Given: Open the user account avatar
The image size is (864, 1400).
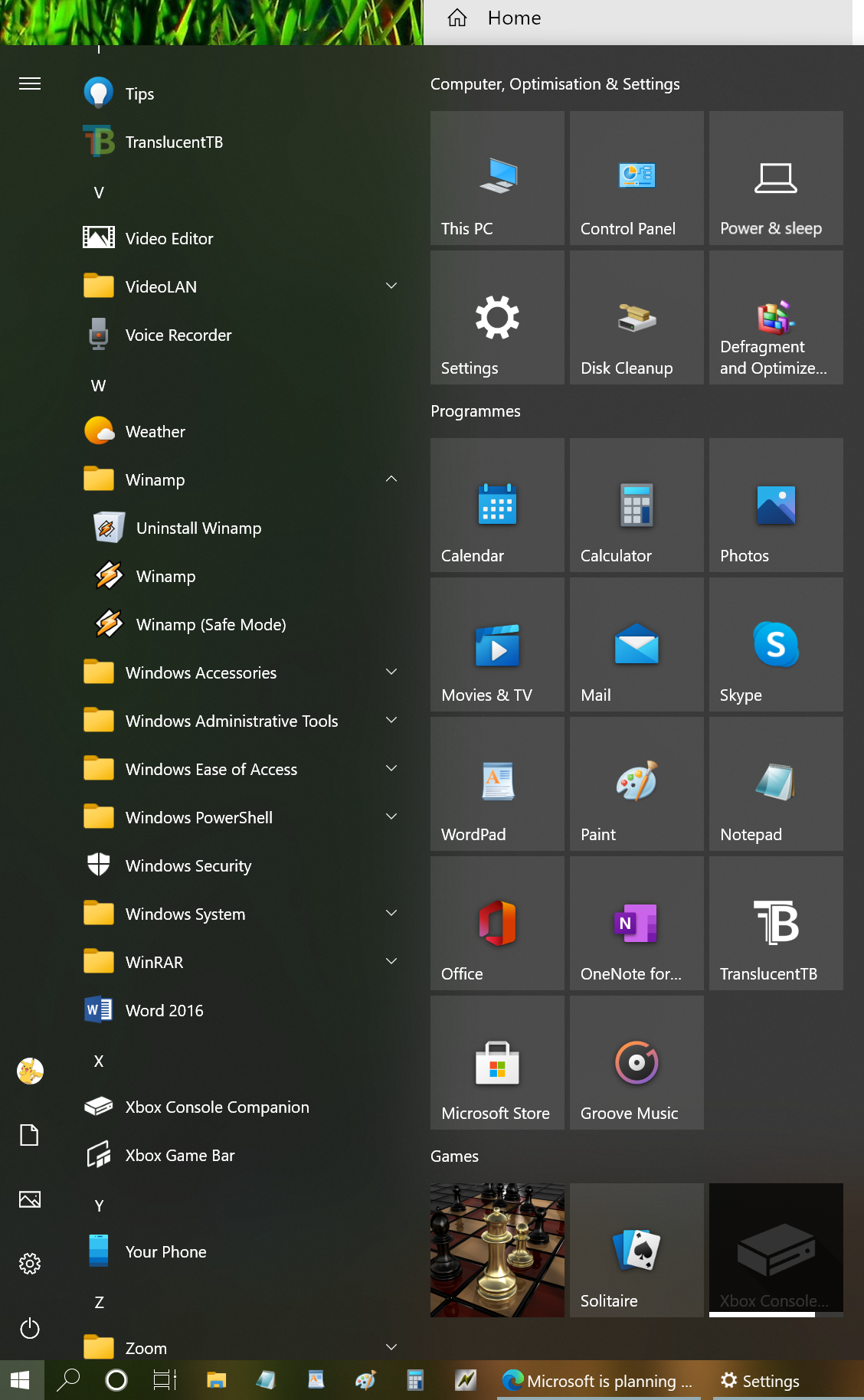Looking at the screenshot, I should (30, 1071).
